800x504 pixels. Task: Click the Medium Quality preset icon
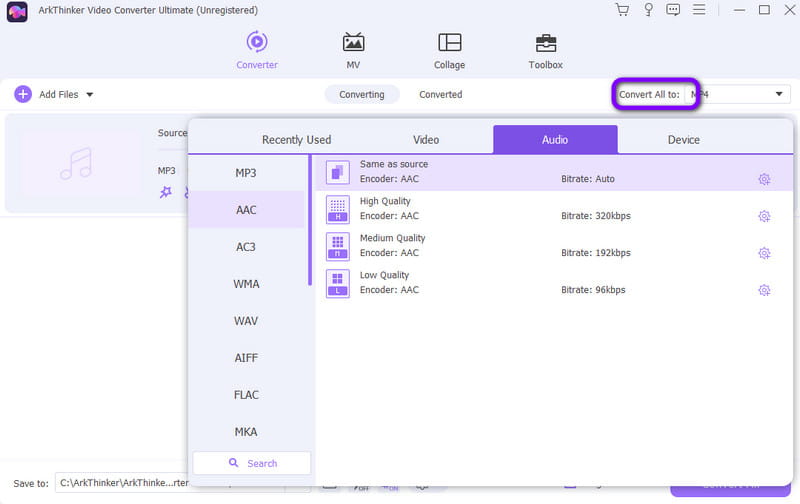click(338, 246)
